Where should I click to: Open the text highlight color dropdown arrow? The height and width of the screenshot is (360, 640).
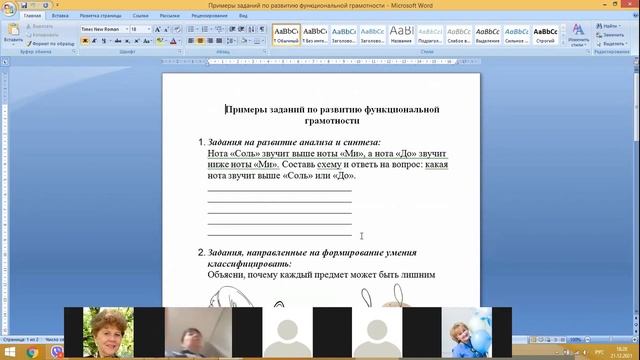[166, 41]
